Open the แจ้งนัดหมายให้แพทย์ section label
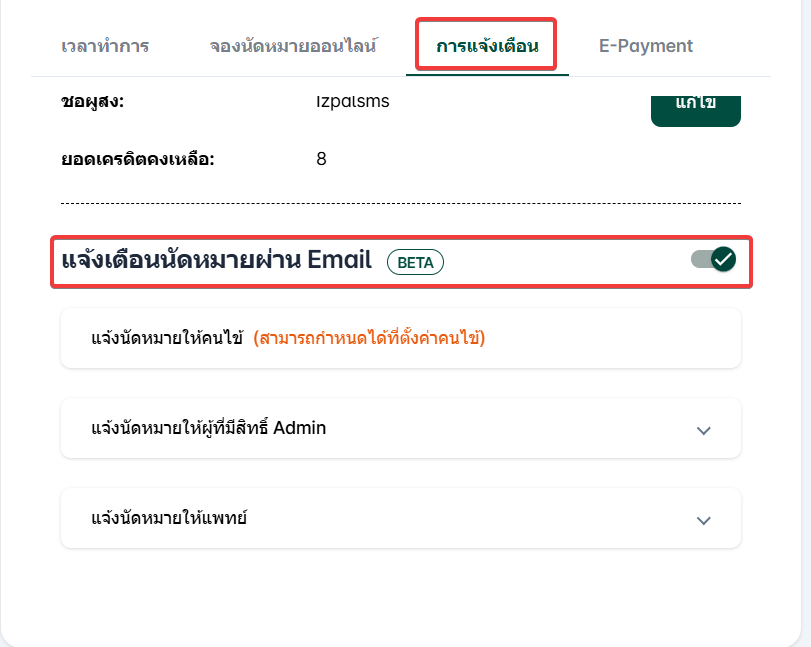Image resolution: width=811 pixels, height=647 pixels. click(169, 518)
